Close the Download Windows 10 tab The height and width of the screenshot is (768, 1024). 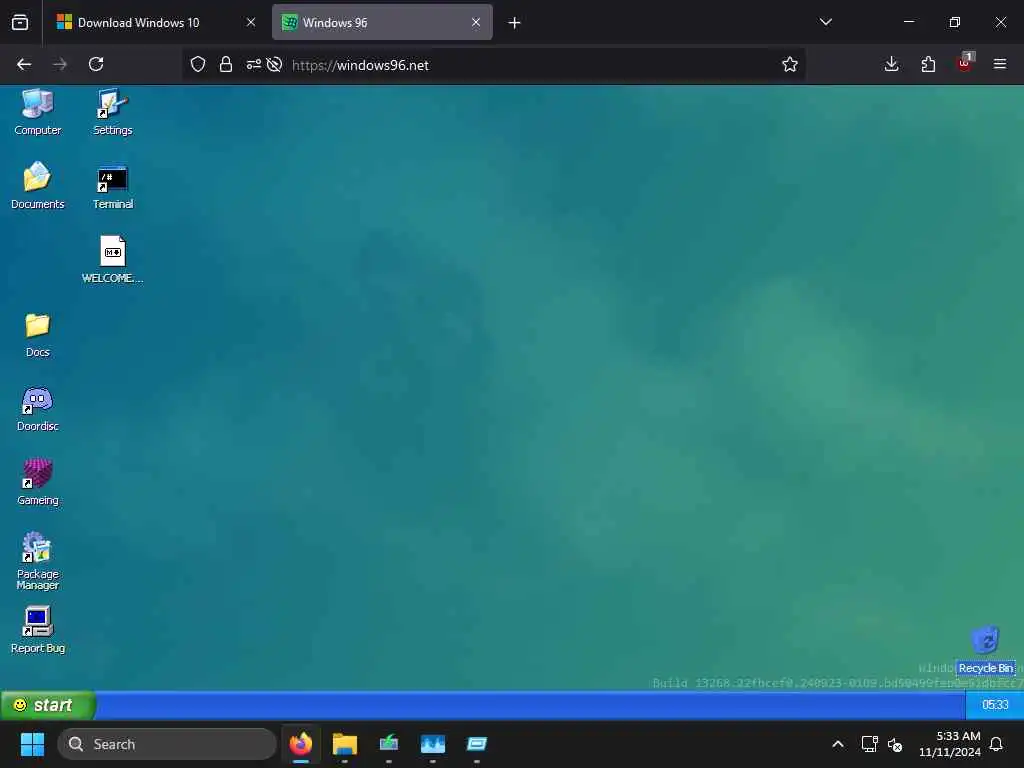(251, 23)
